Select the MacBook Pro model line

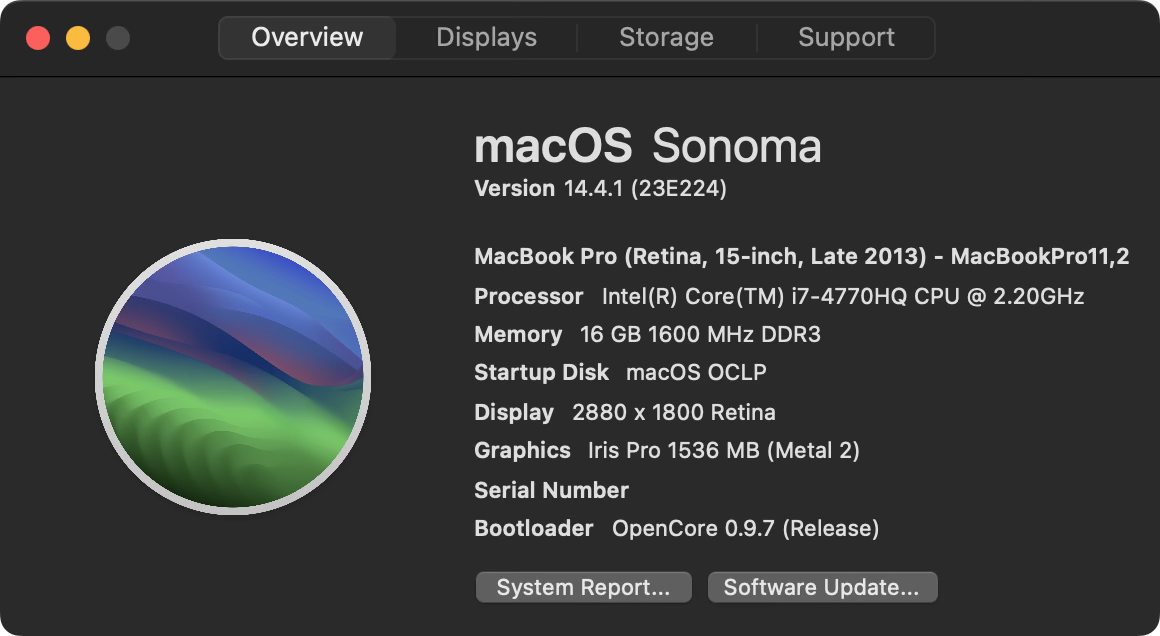801,256
